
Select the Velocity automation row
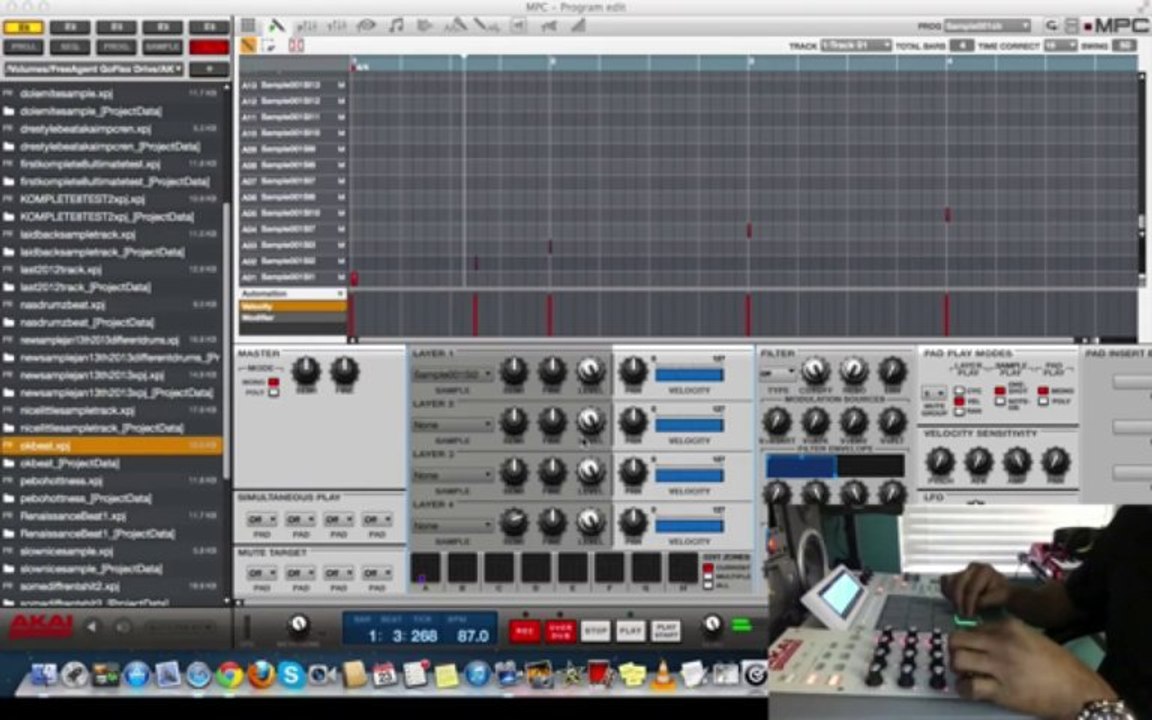292,306
